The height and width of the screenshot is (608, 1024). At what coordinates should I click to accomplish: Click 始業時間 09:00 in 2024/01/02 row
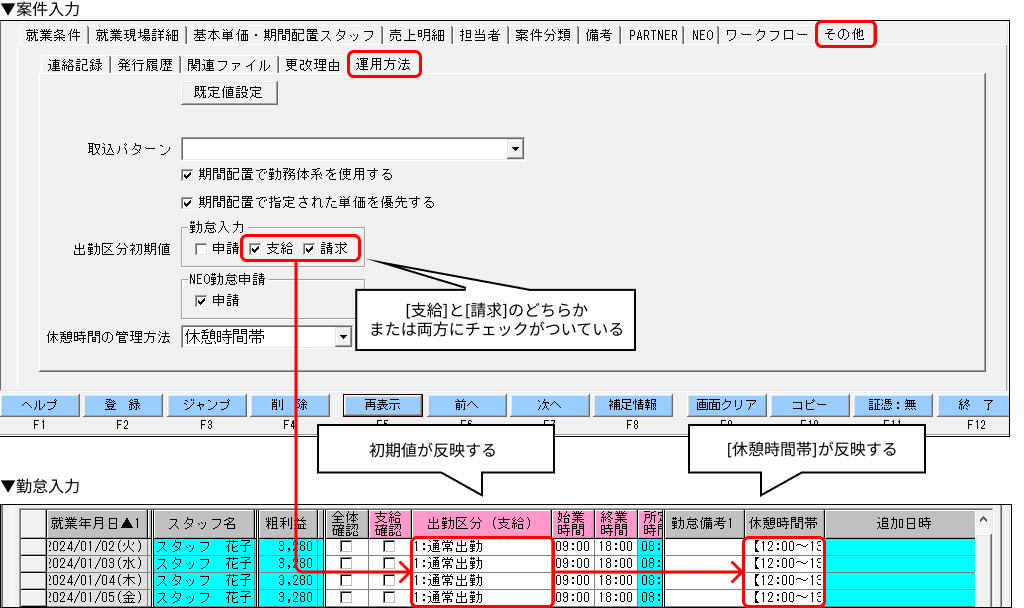pyautogui.click(x=573, y=546)
